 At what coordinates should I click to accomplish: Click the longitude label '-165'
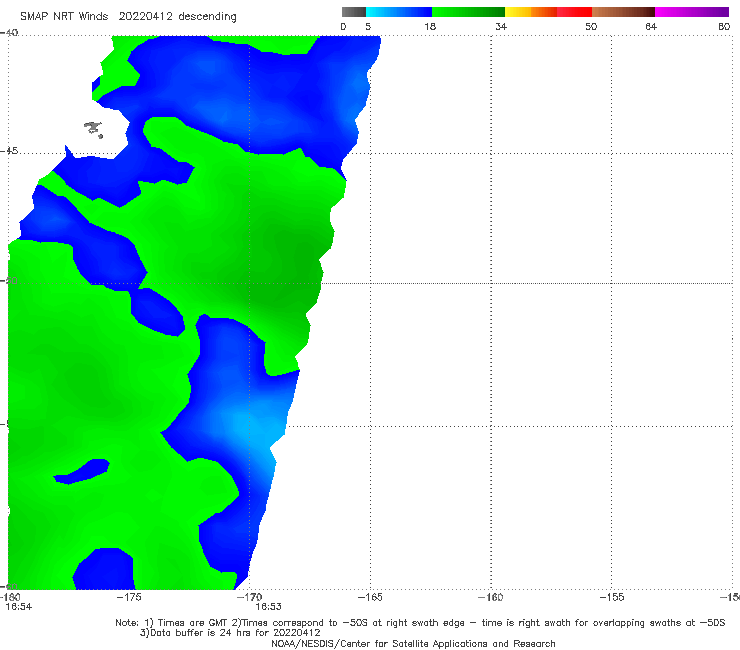(x=370, y=597)
